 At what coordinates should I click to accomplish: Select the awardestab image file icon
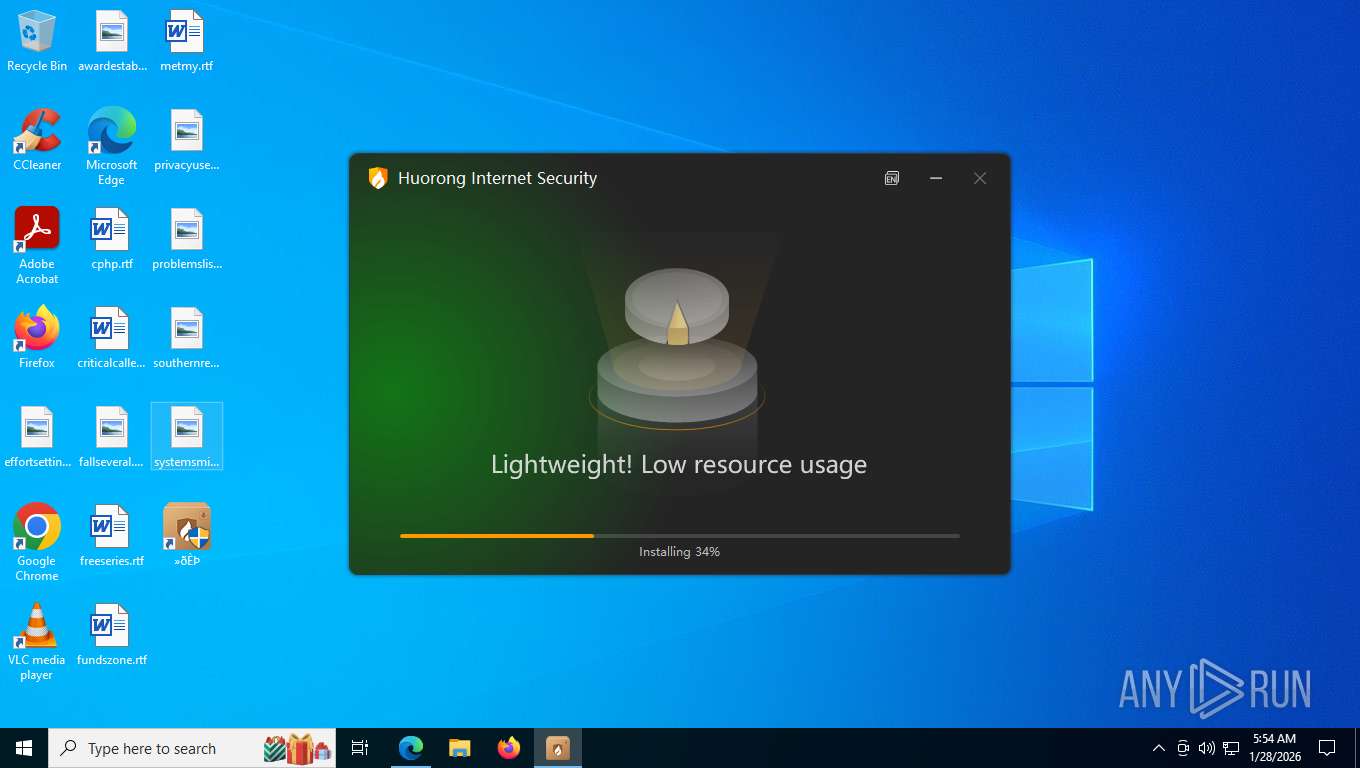pyautogui.click(x=112, y=41)
